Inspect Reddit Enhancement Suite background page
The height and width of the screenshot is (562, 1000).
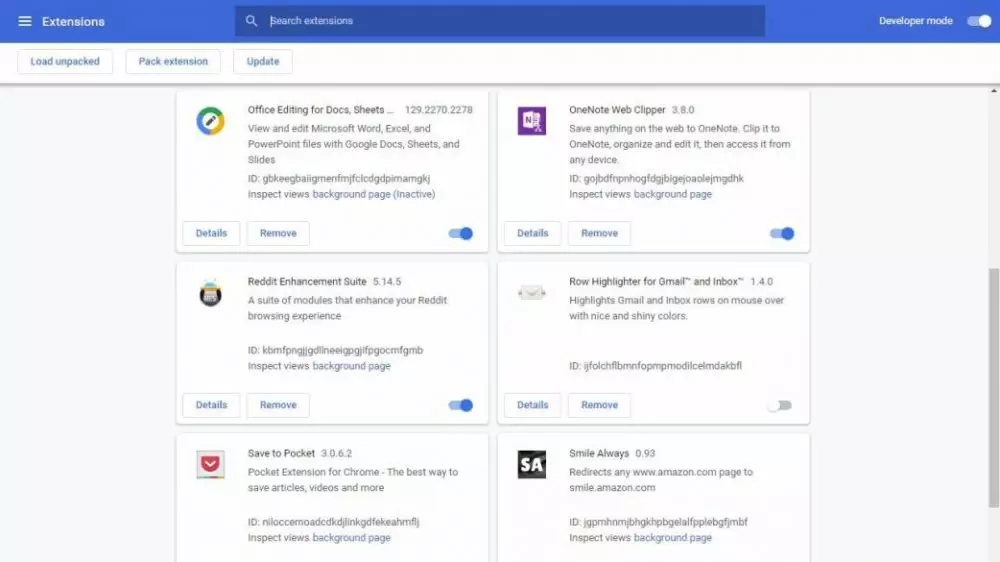[x=351, y=366]
